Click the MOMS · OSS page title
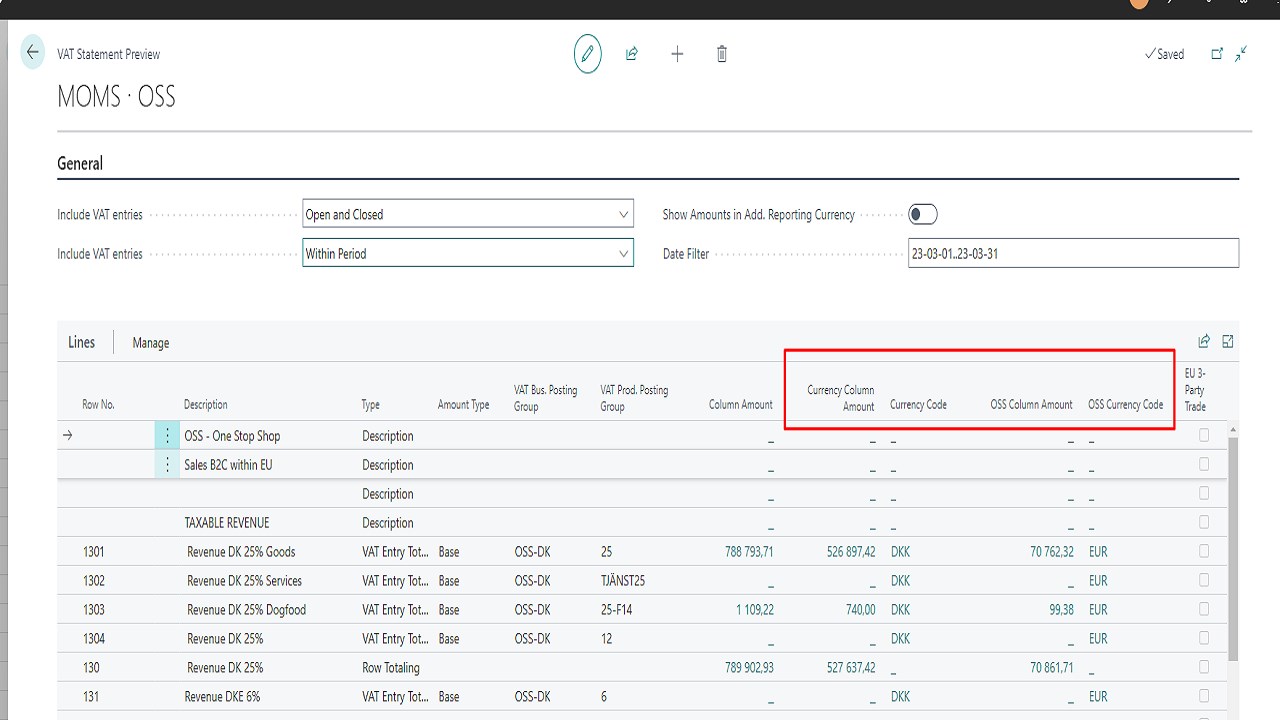The height and width of the screenshot is (720, 1280). pyautogui.click(x=116, y=97)
